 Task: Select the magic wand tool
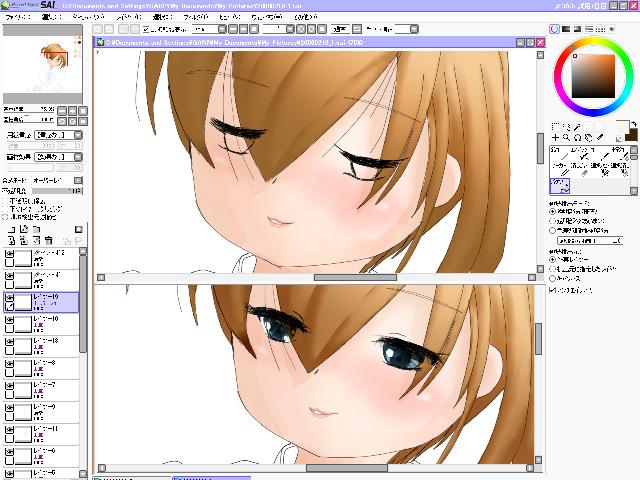tap(577, 127)
